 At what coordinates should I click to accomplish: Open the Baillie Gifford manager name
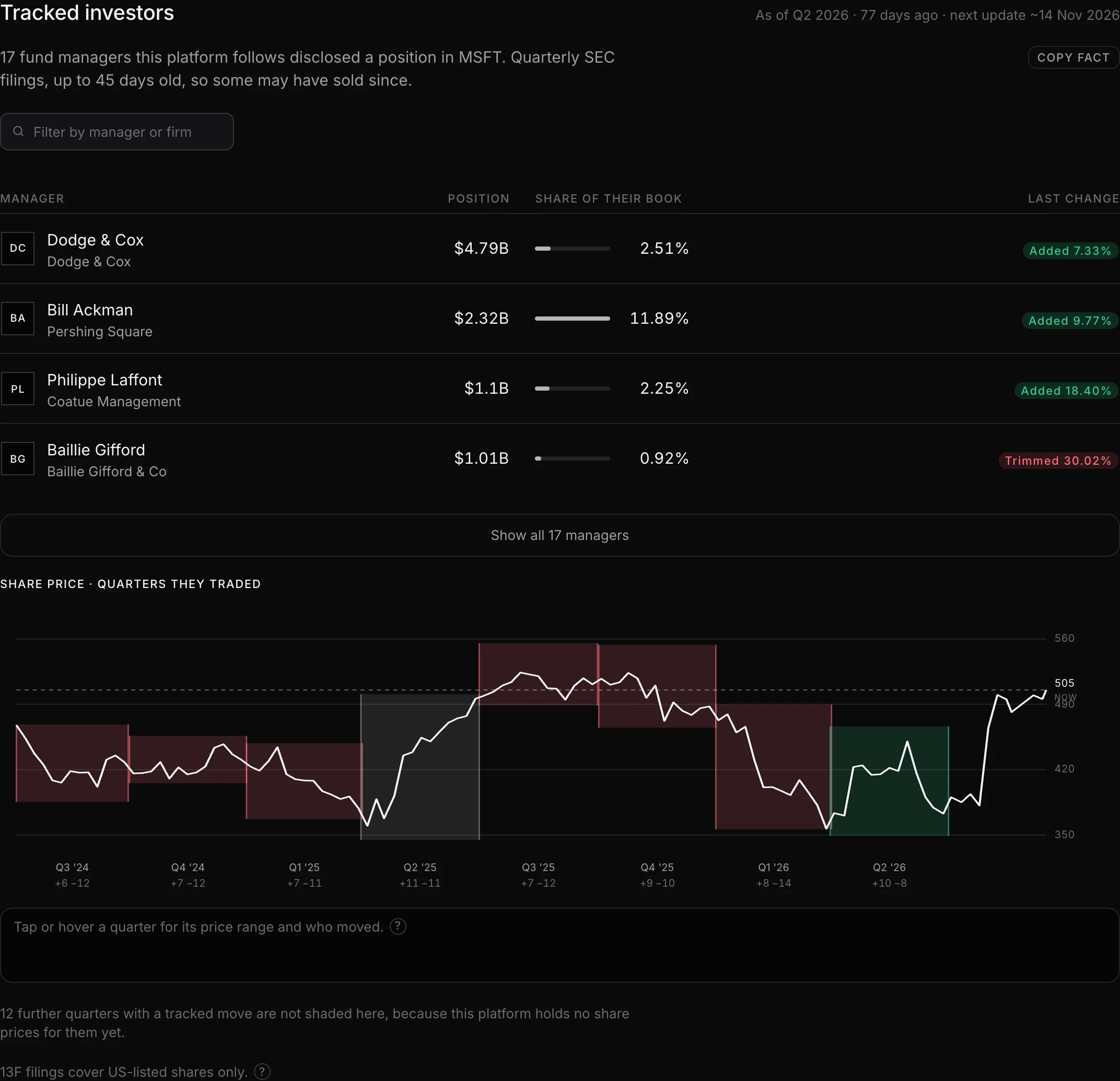coord(96,450)
